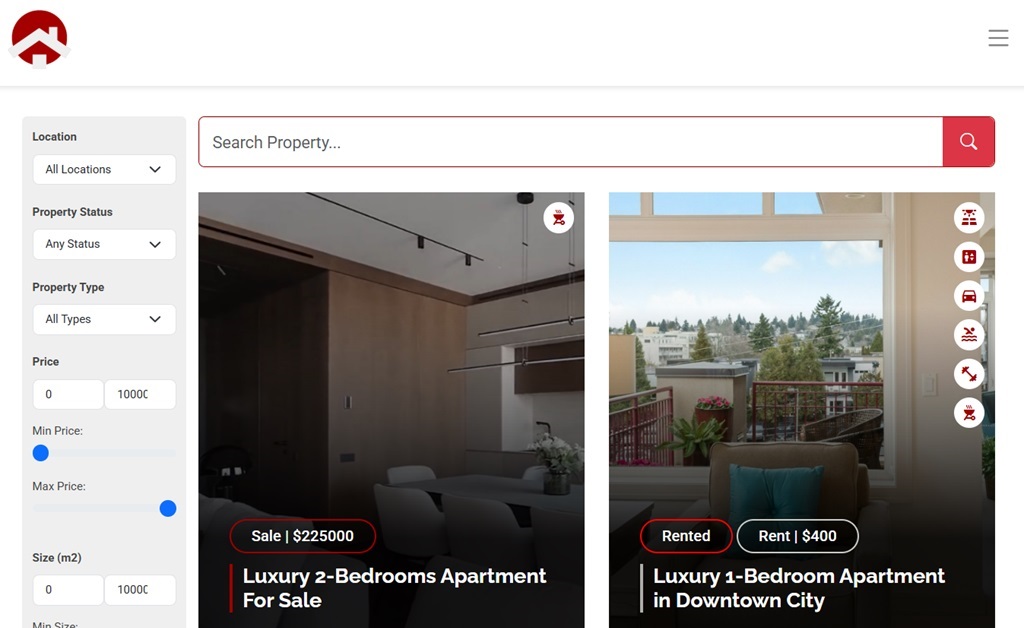The height and width of the screenshot is (628, 1024).
Task: Open Luxury 1-Bedroom Apartment in Downtown City
Action: (x=799, y=588)
